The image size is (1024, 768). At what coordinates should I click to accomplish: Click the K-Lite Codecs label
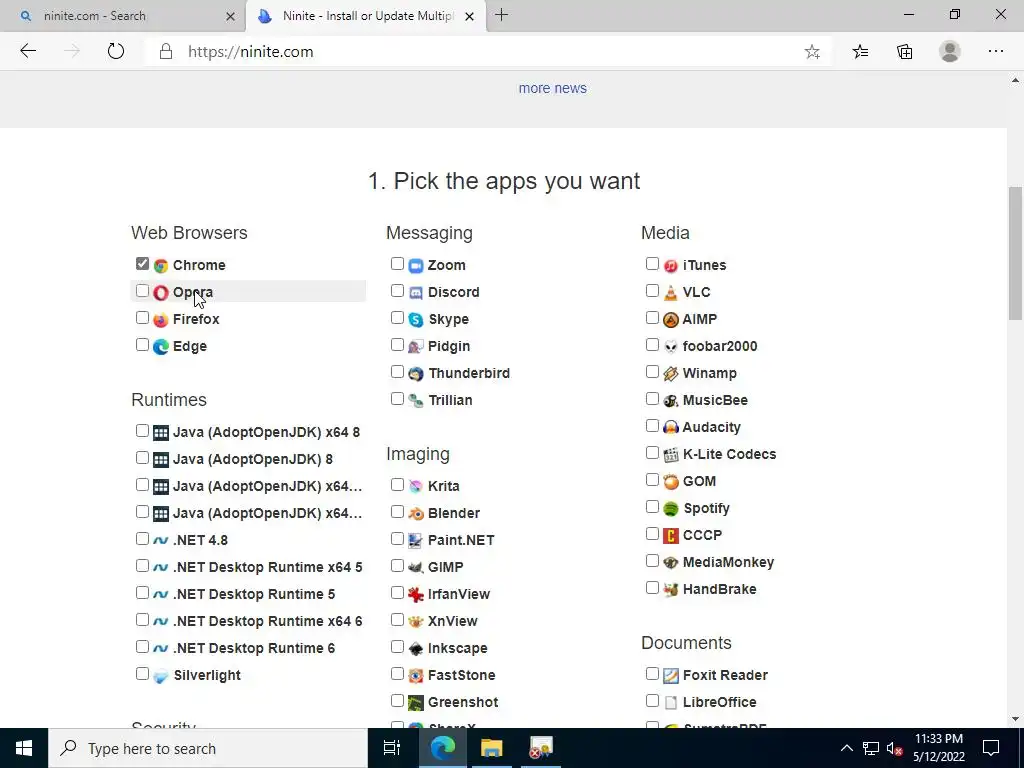729,455
